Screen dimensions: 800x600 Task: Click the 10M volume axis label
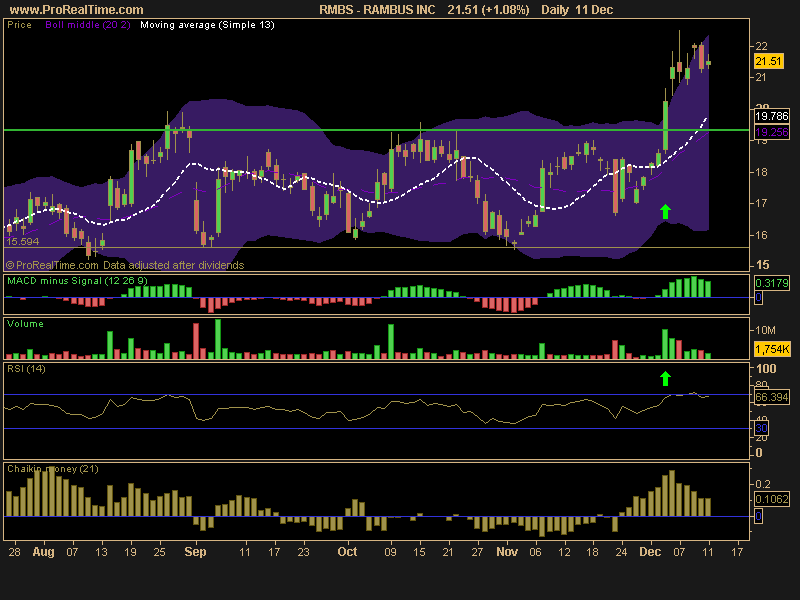pos(765,330)
